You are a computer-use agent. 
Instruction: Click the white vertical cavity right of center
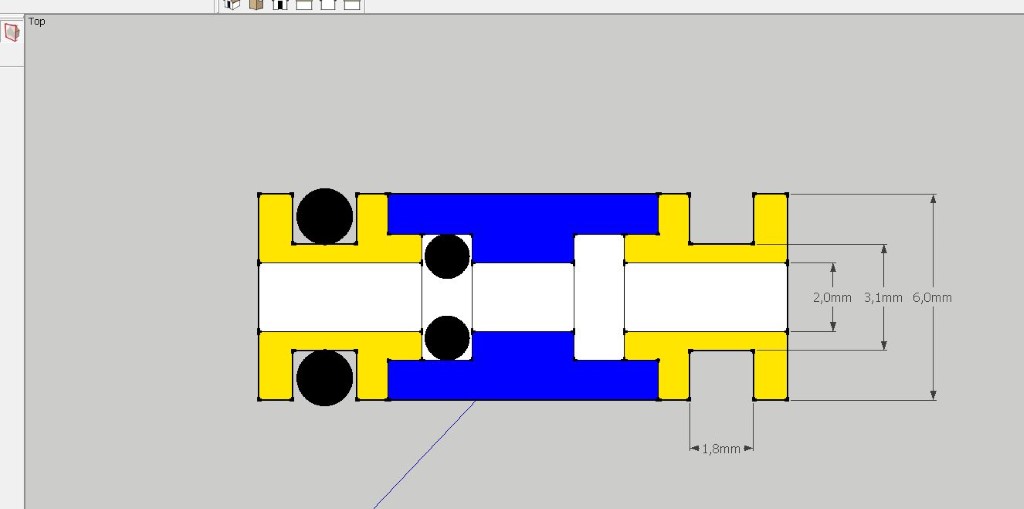[x=599, y=297]
